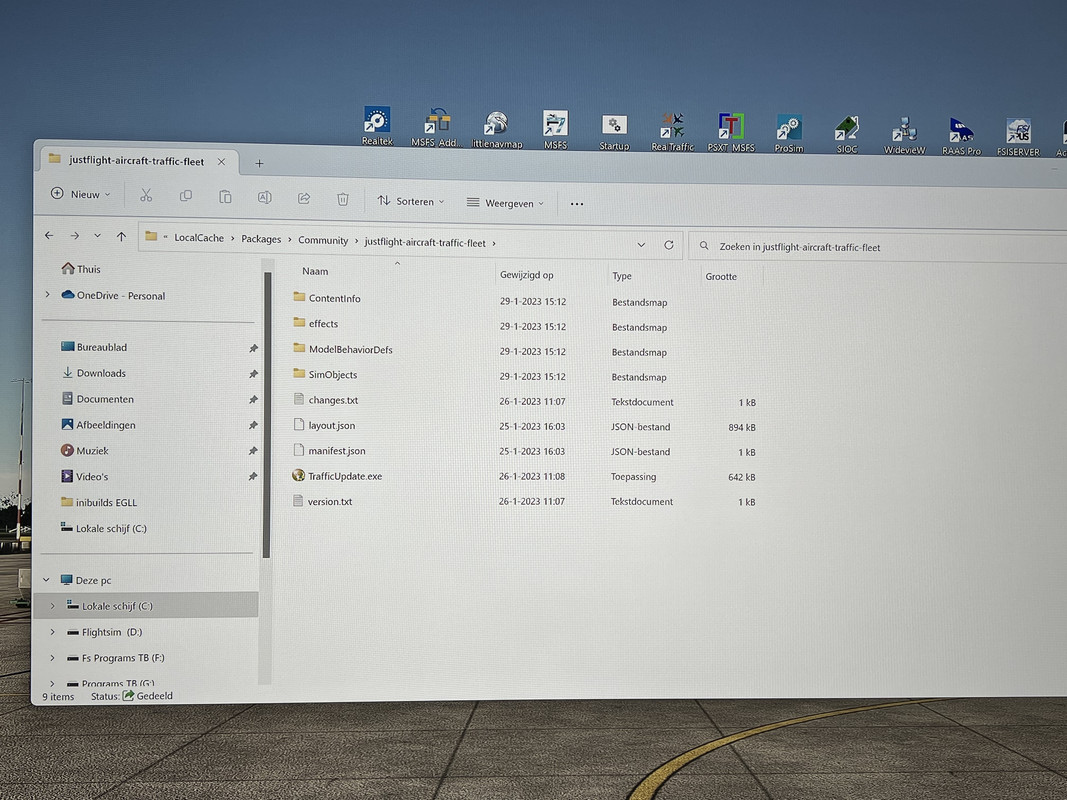Sort by the Naam column header
This screenshot has width=1067, height=800.
pos(315,271)
